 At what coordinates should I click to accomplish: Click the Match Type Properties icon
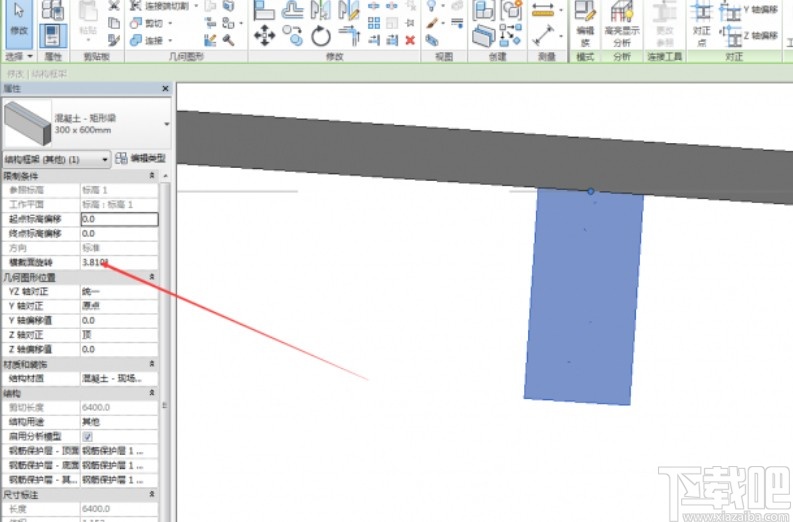tap(114, 40)
